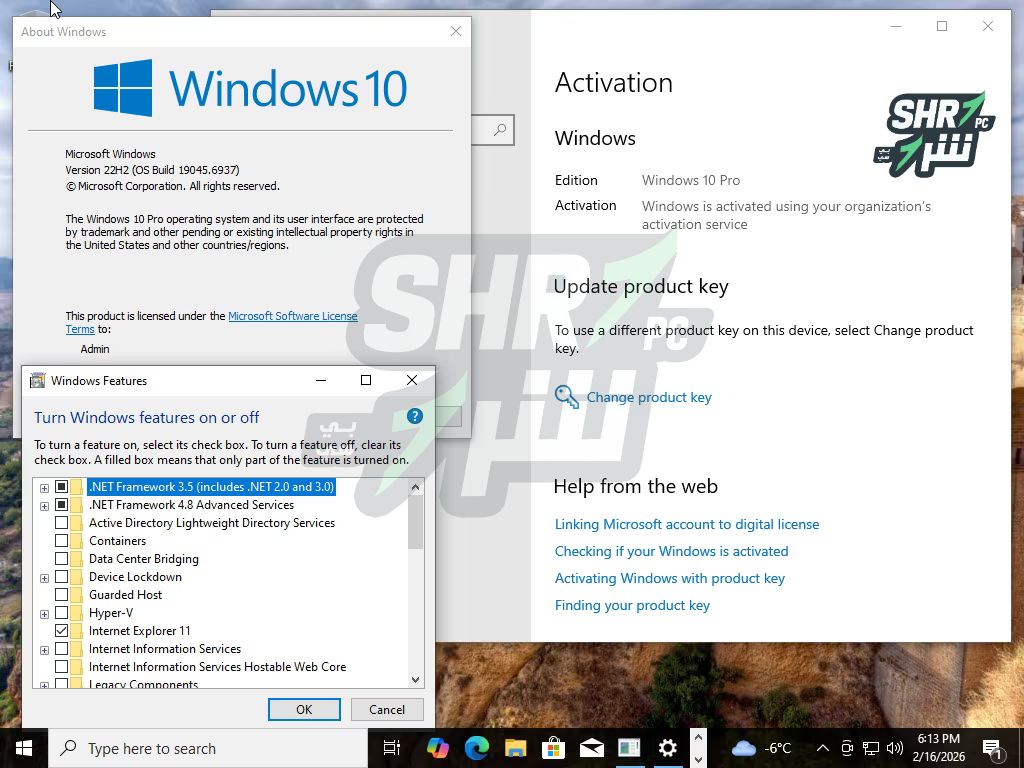Open the network status tray icon
The height and width of the screenshot is (768, 1024).
871,748
